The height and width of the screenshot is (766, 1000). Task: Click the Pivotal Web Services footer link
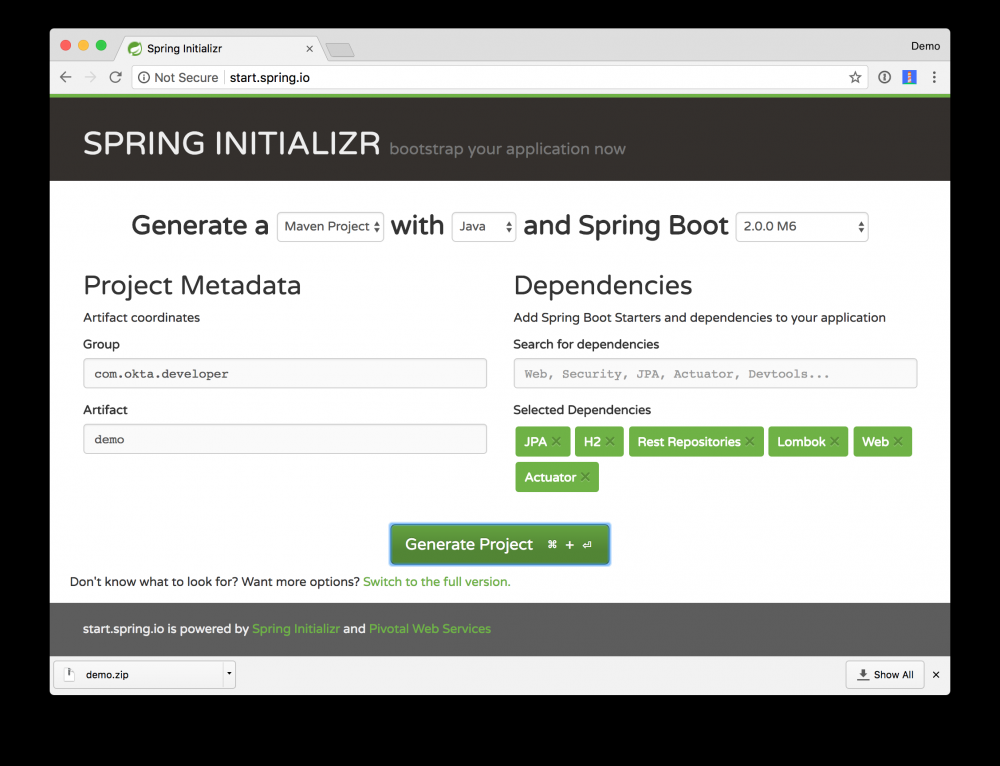tap(430, 628)
